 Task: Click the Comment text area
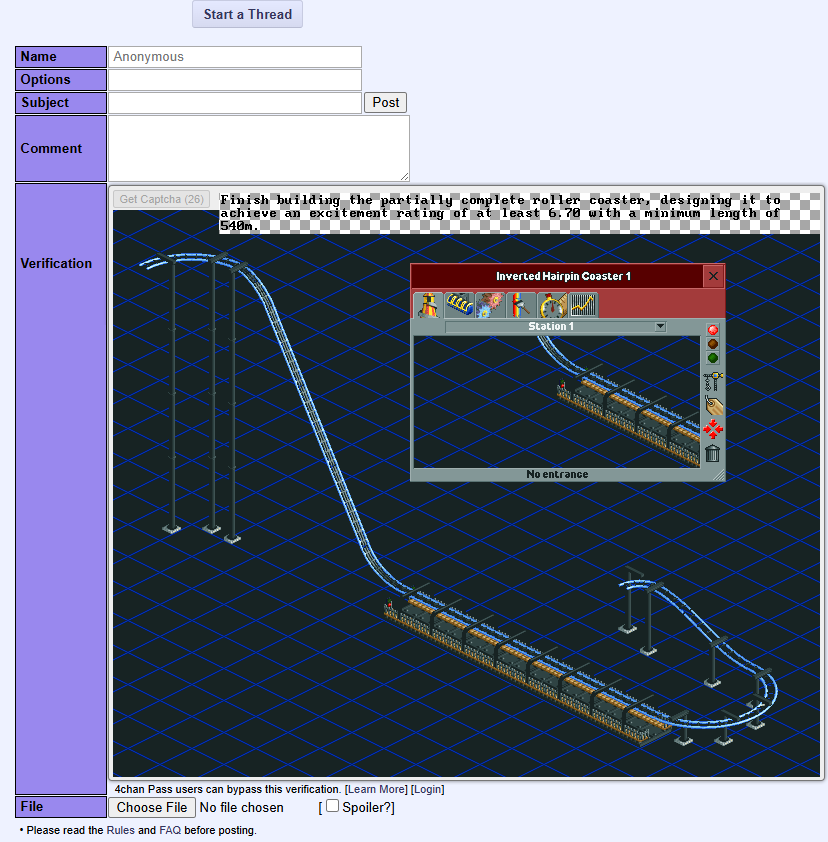click(259, 148)
